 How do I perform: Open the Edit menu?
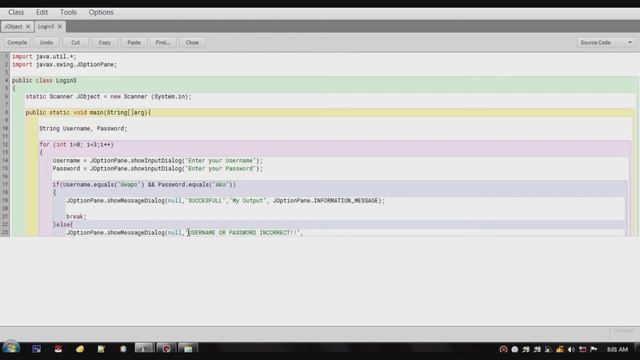click(42, 12)
